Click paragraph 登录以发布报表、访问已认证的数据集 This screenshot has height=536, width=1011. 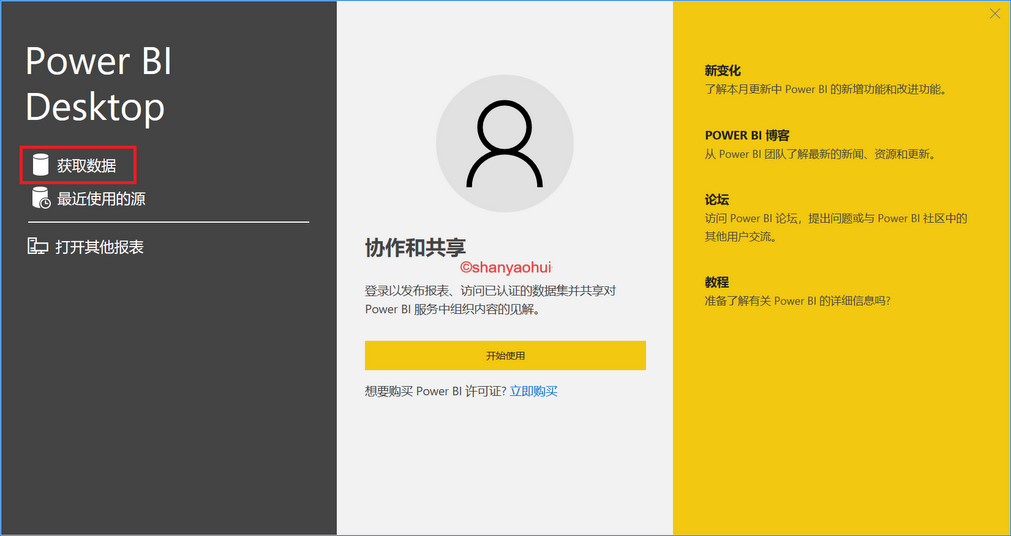491,300
